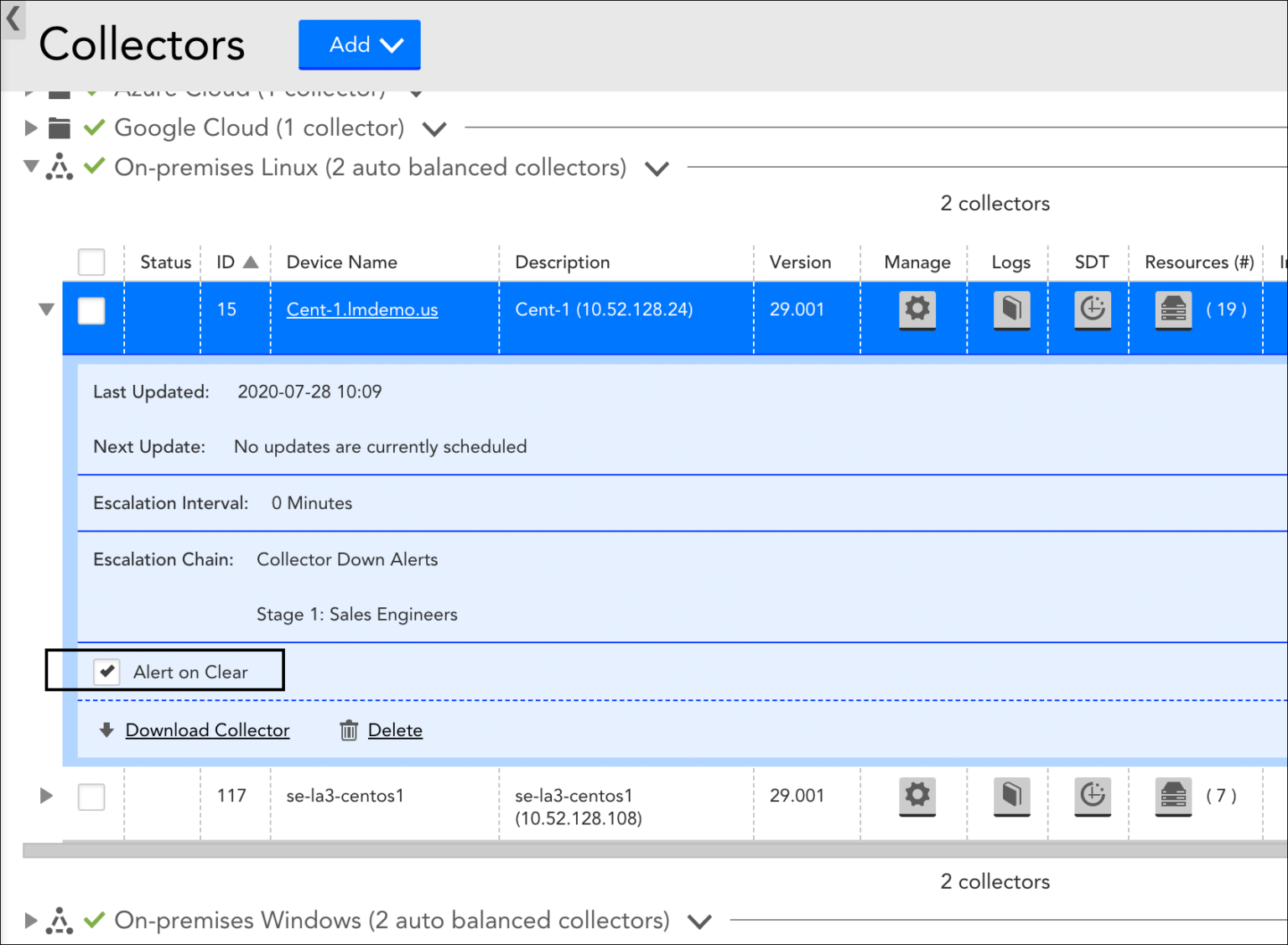
Task: Expand the On-premises Windows group
Action: click(30, 920)
